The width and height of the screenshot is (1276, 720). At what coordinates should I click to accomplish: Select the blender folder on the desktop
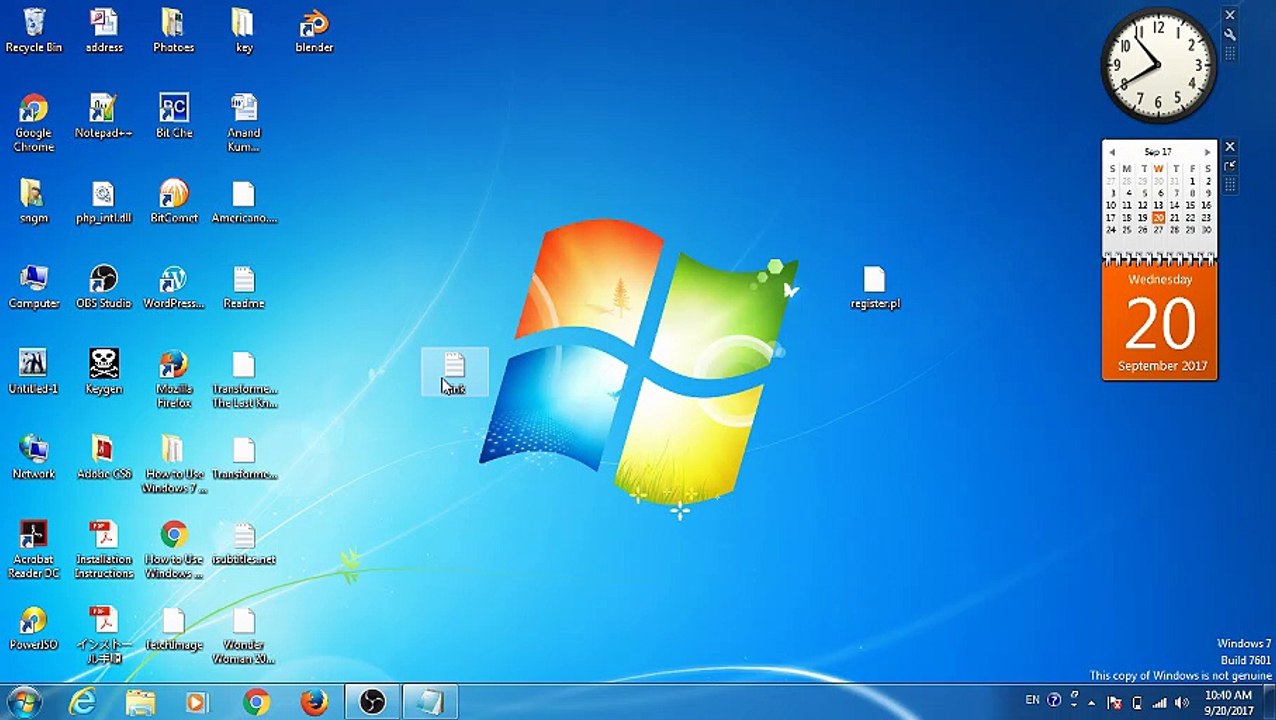pyautogui.click(x=314, y=30)
